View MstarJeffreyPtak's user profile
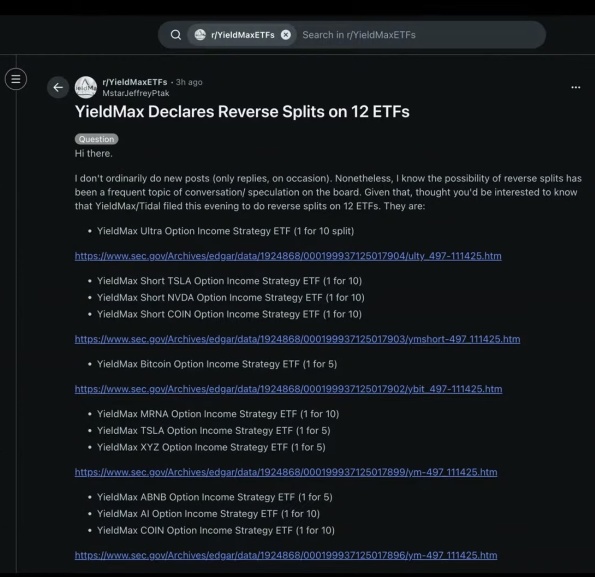 pyautogui.click(x=136, y=93)
